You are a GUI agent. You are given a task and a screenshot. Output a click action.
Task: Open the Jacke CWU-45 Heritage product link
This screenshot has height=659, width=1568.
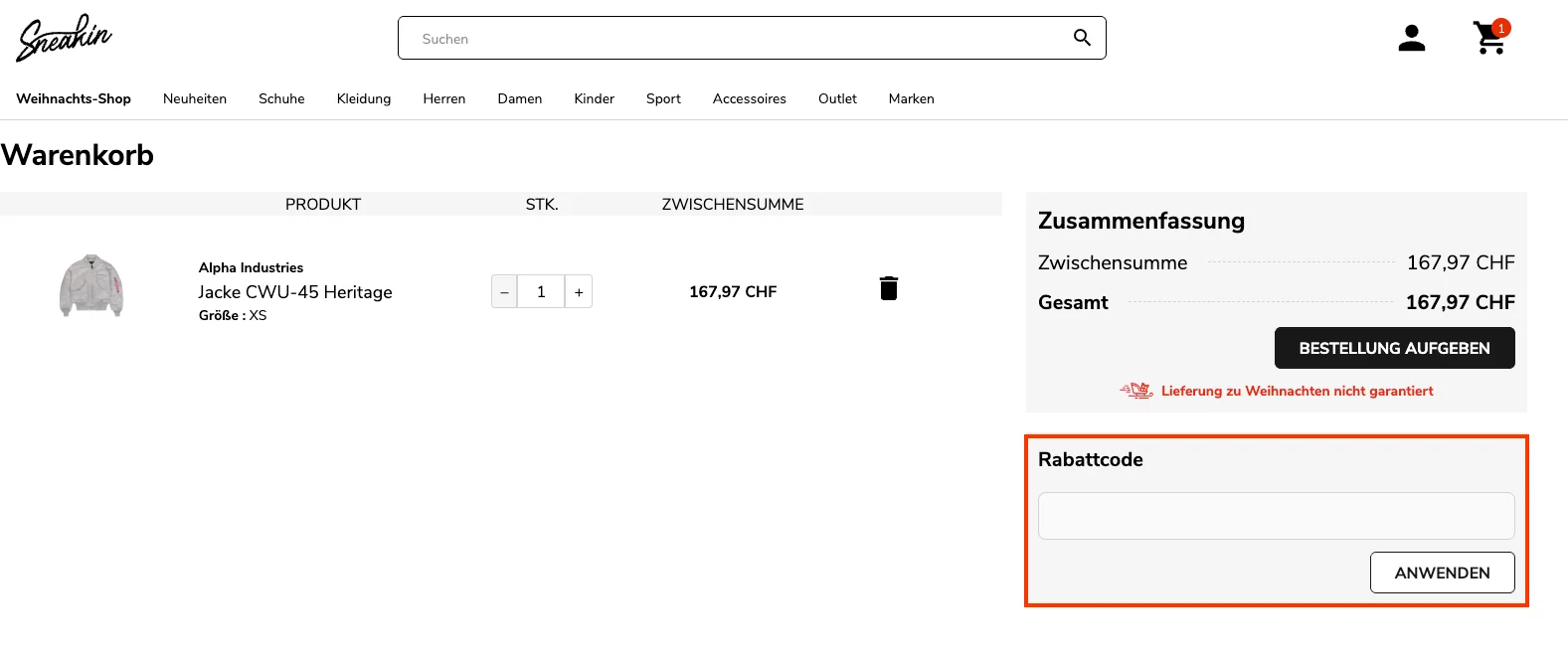295,292
